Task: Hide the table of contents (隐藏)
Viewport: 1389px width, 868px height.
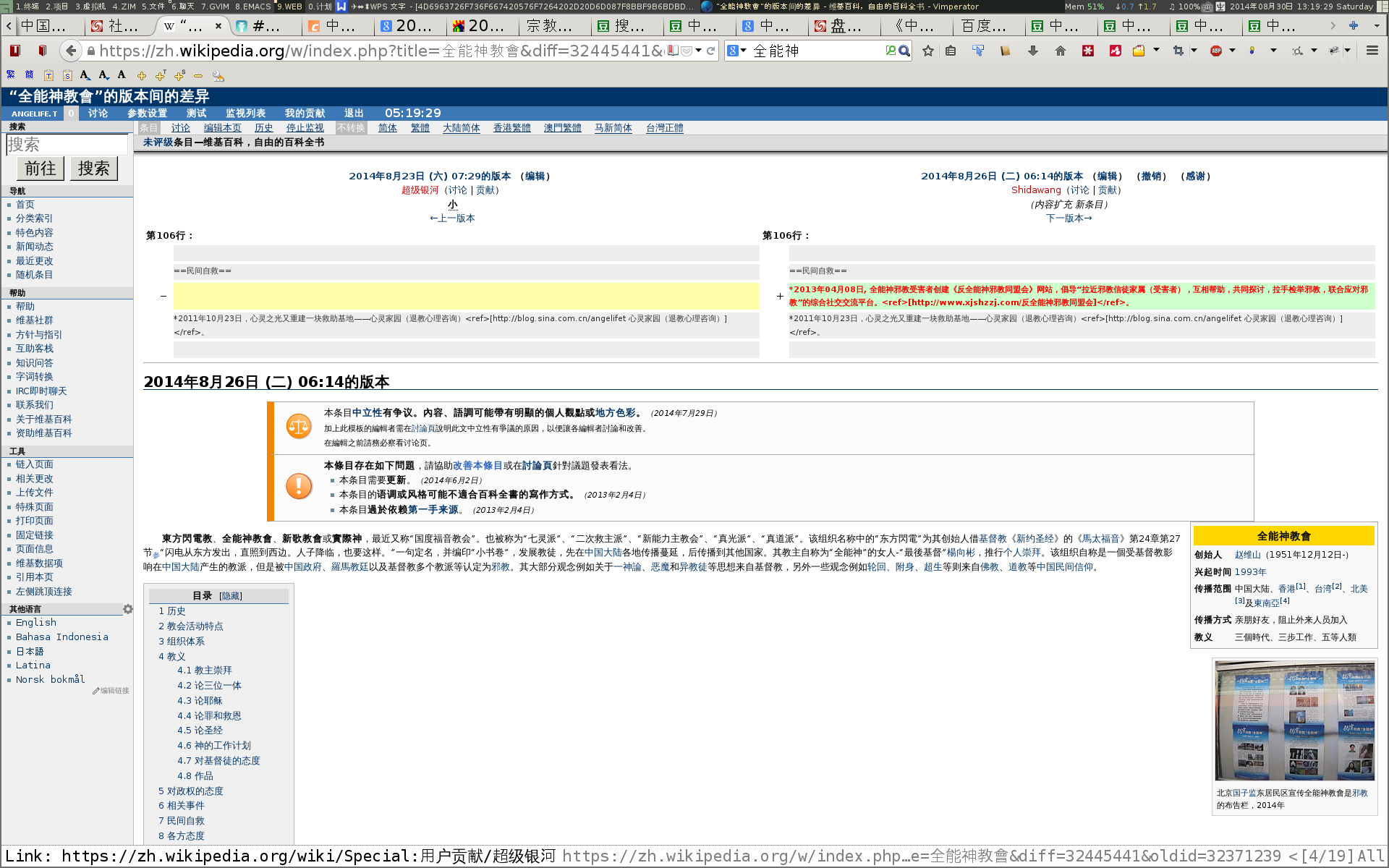Action: click(x=231, y=596)
